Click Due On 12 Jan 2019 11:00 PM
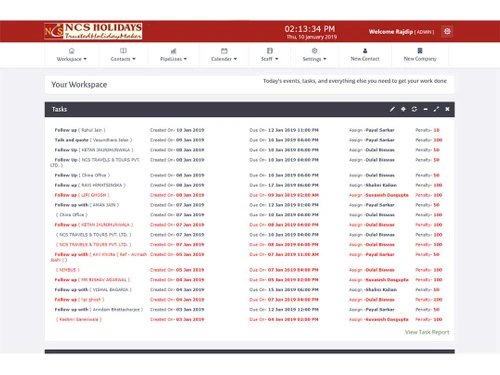 (x=284, y=130)
